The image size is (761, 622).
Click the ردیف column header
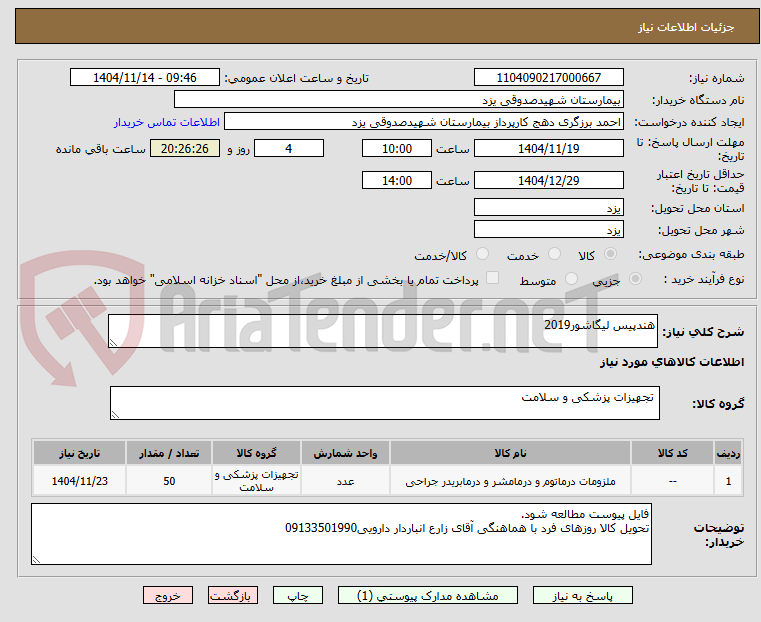[728, 453]
